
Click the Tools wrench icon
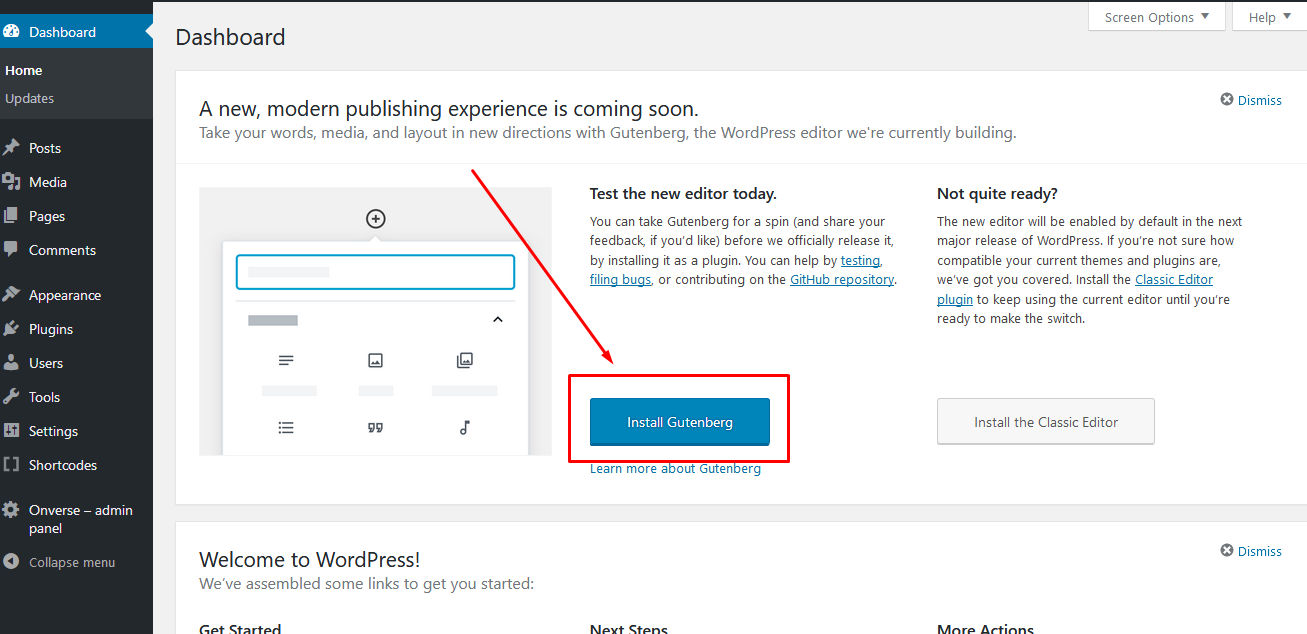(12, 397)
